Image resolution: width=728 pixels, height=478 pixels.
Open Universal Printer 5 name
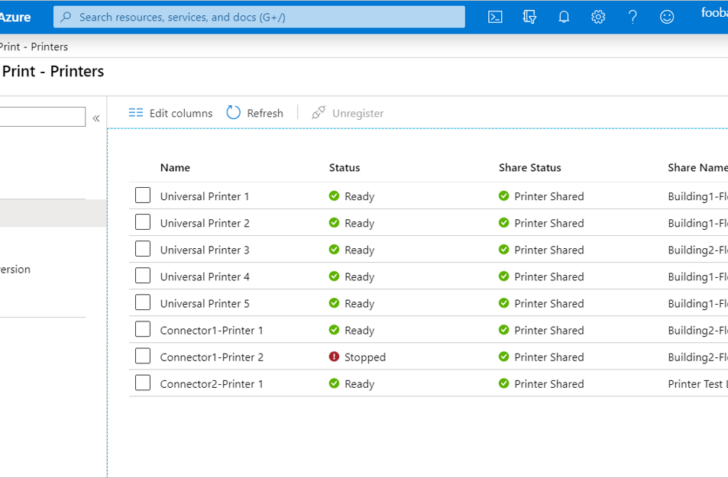[205, 304]
